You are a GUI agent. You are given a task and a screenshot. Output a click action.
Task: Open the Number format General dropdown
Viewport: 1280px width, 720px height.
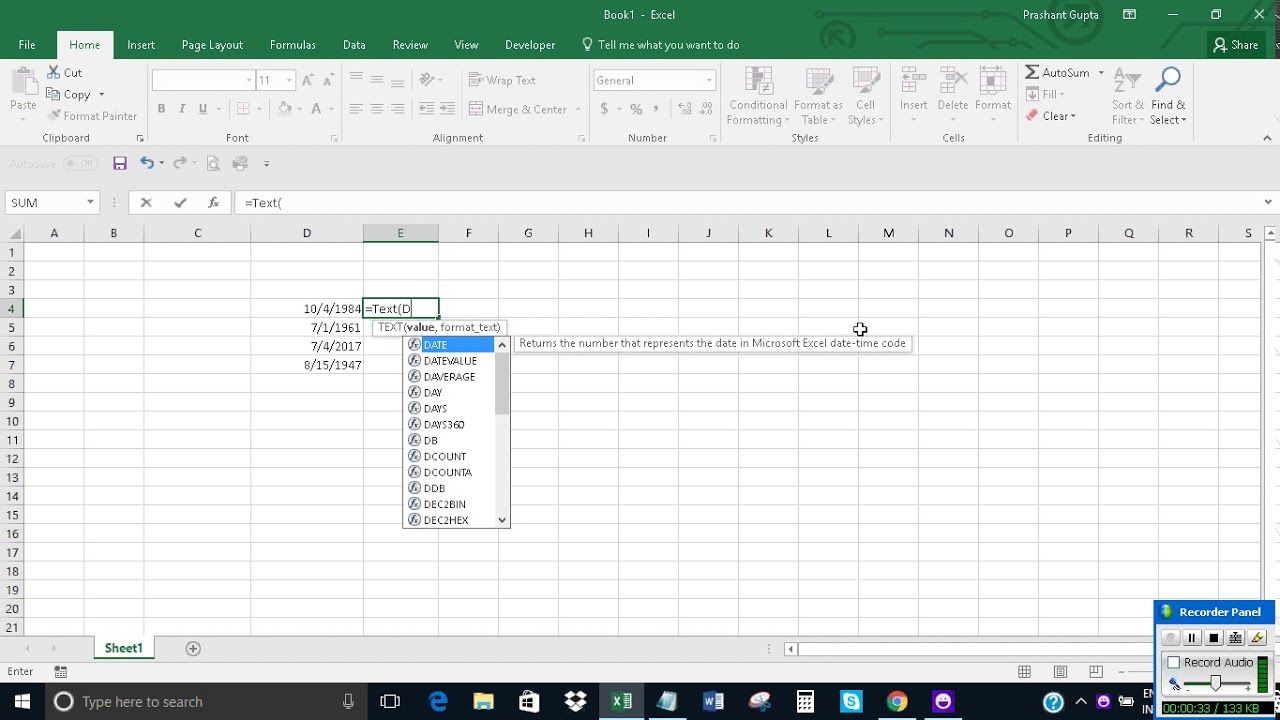(x=709, y=80)
